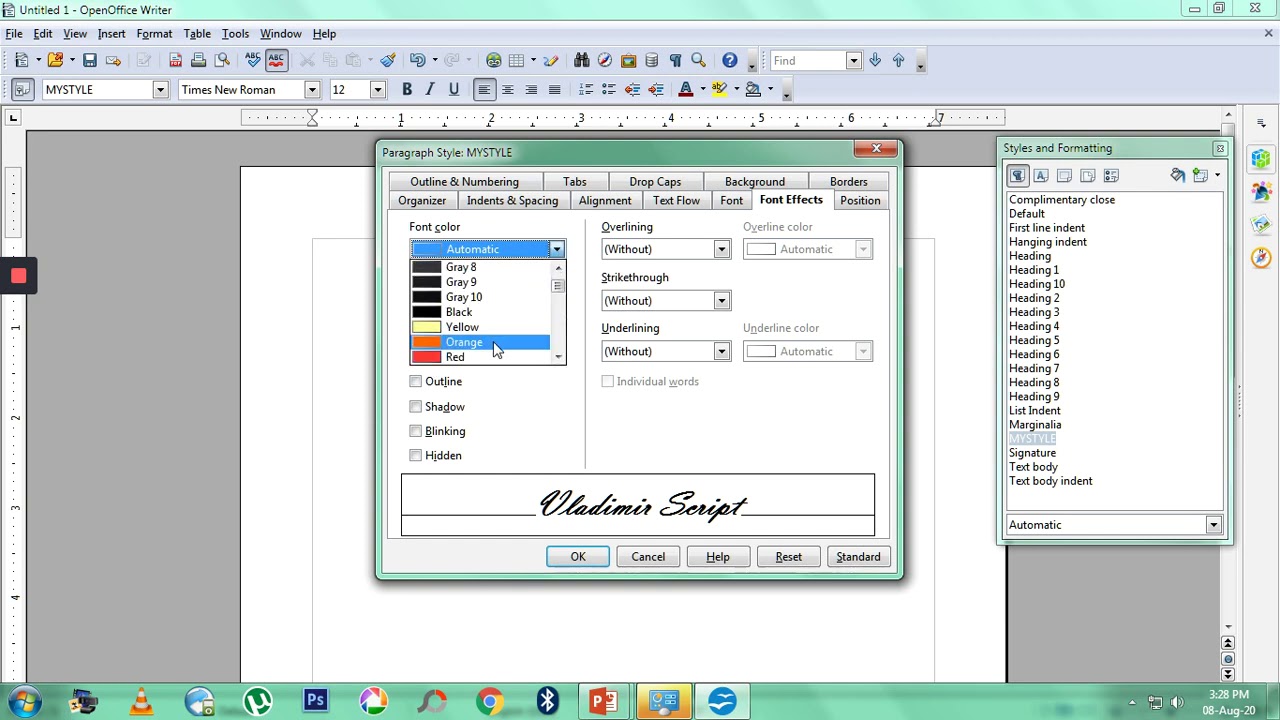Click OK in Paragraph Style dialog
This screenshot has width=1280, height=720.
click(578, 557)
